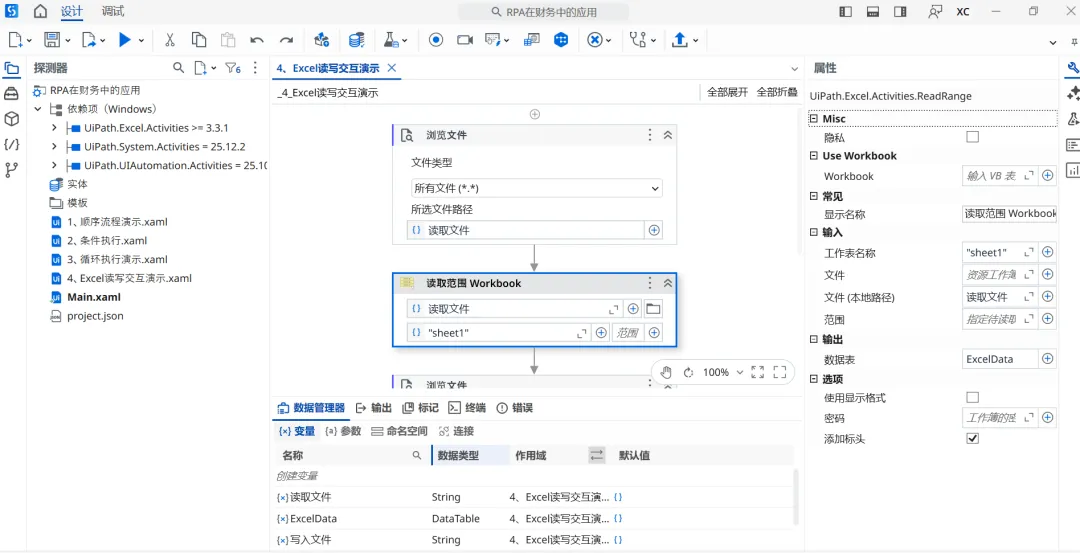Select the 参数 sub-tab

click(343, 431)
